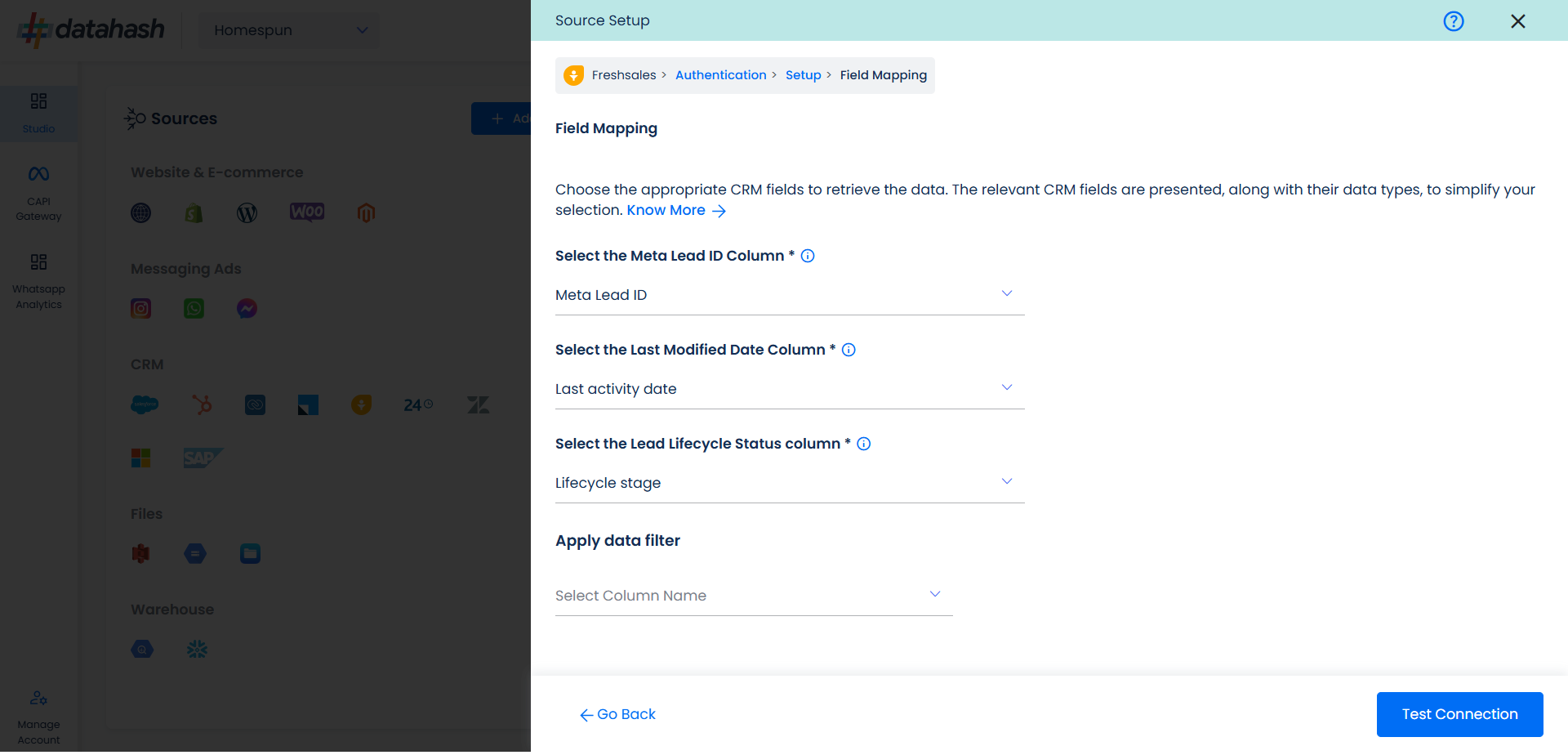Viewport: 1568px width, 755px height.
Task: Go to Authentication breadcrumb step
Action: pos(720,75)
